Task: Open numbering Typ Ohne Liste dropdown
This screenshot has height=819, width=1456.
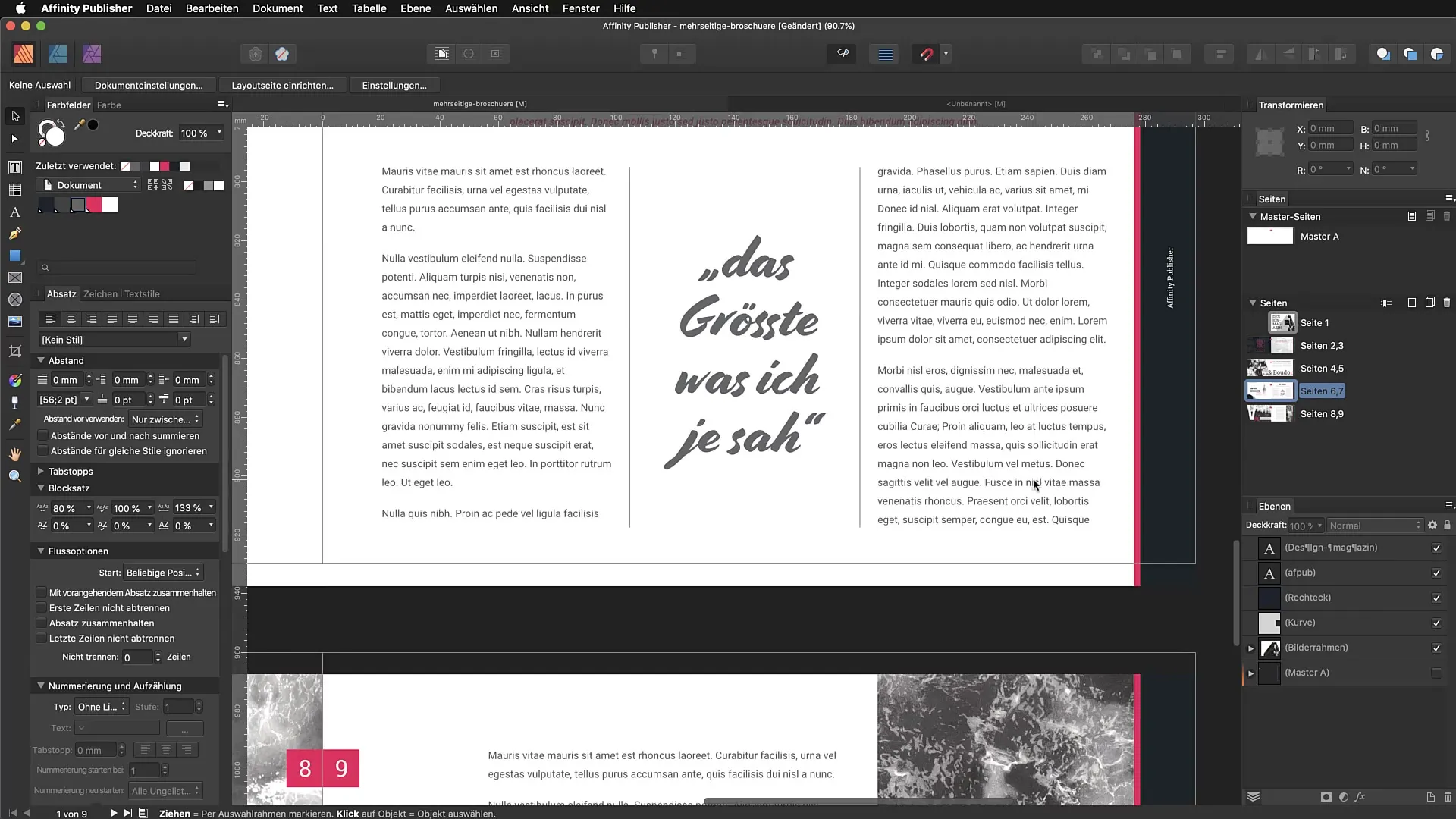Action: [x=102, y=707]
